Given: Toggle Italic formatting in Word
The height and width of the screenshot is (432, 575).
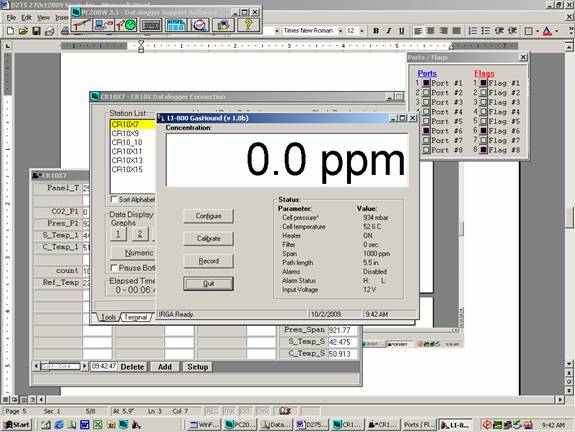Looking at the screenshot, I should [x=389, y=31].
